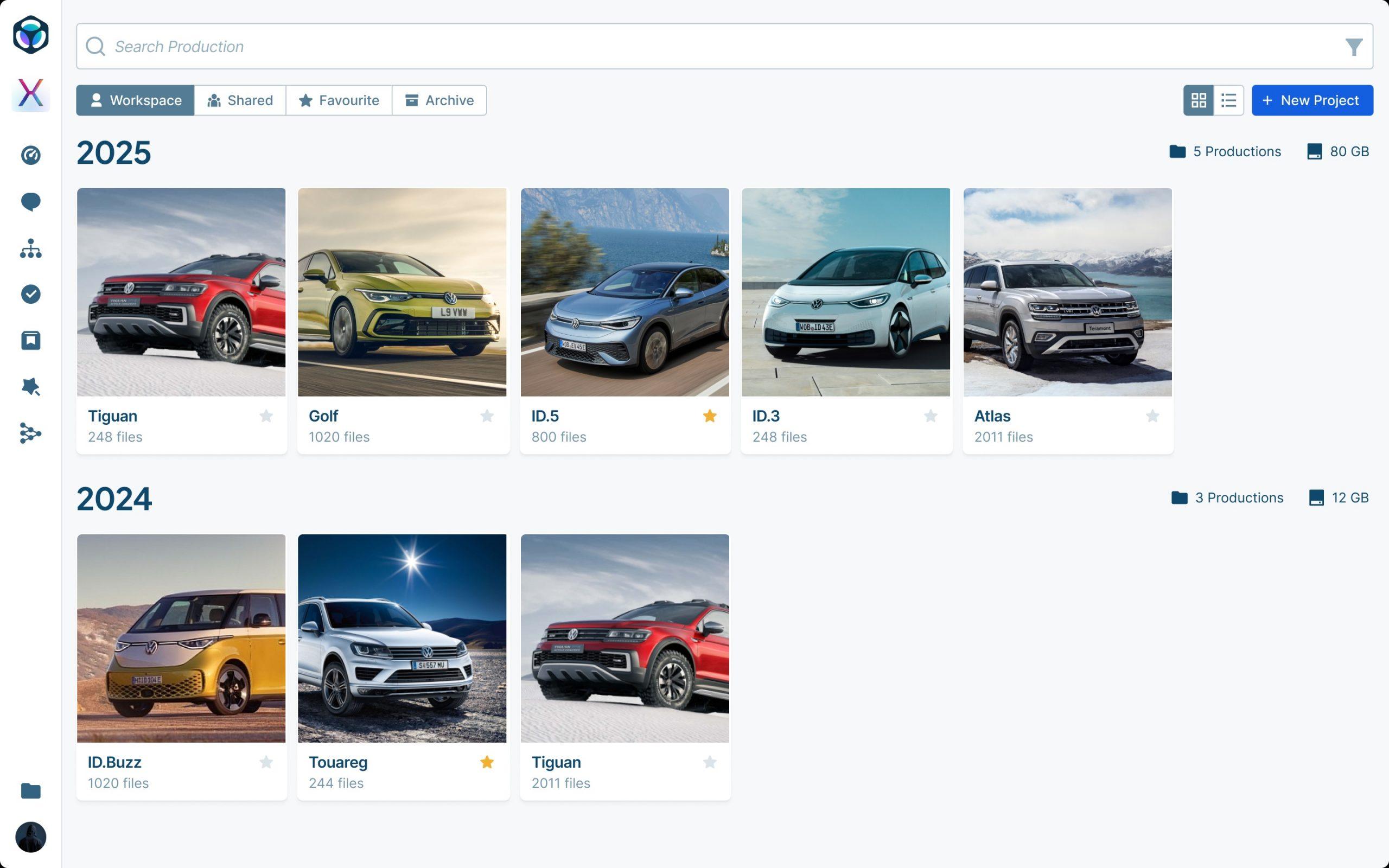The image size is (1389, 868).
Task: Click the filter funnel in search bar
Action: tap(1353, 47)
